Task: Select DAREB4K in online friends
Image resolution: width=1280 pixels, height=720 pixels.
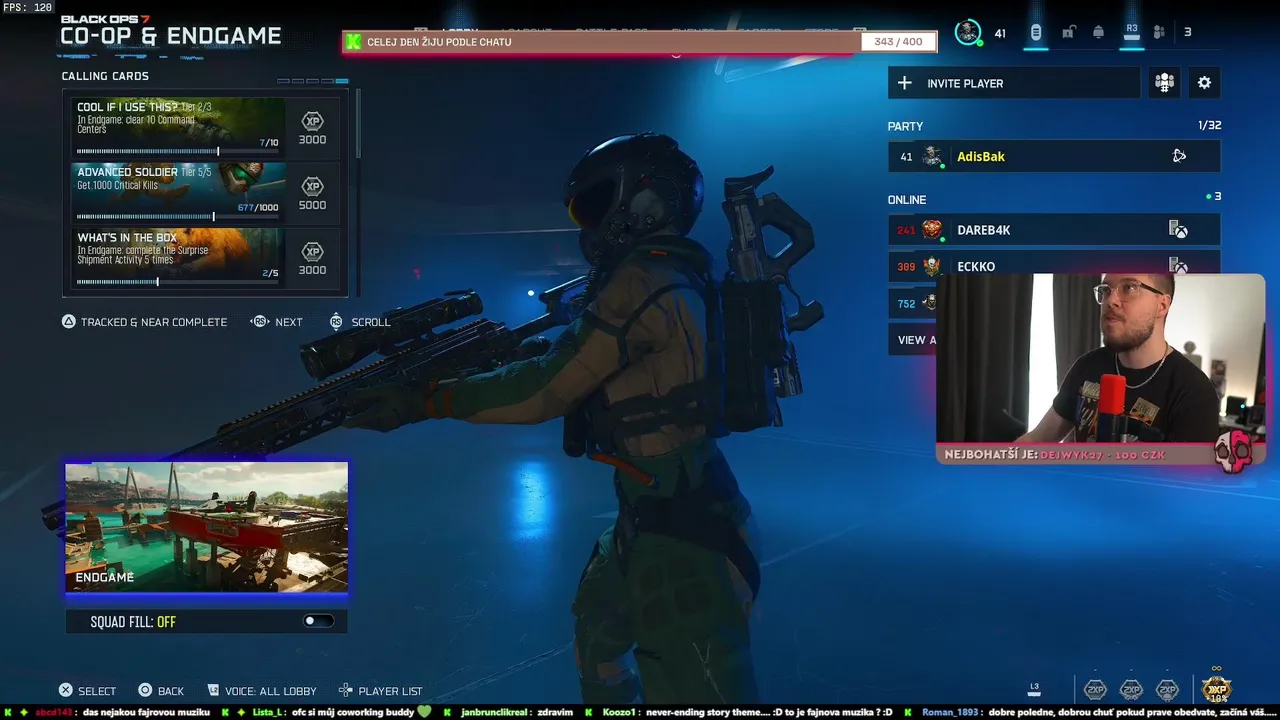Action: [x=1054, y=230]
